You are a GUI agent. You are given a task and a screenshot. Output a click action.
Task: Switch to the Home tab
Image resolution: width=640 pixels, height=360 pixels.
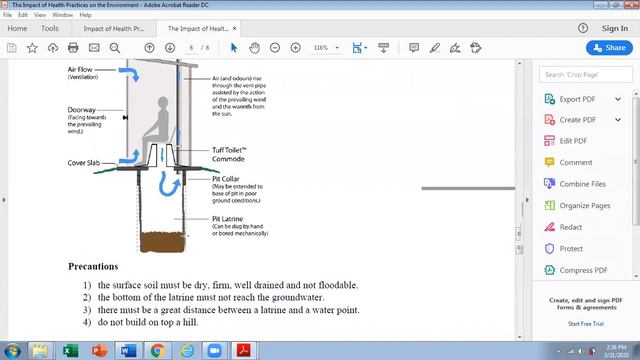[18, 29]
